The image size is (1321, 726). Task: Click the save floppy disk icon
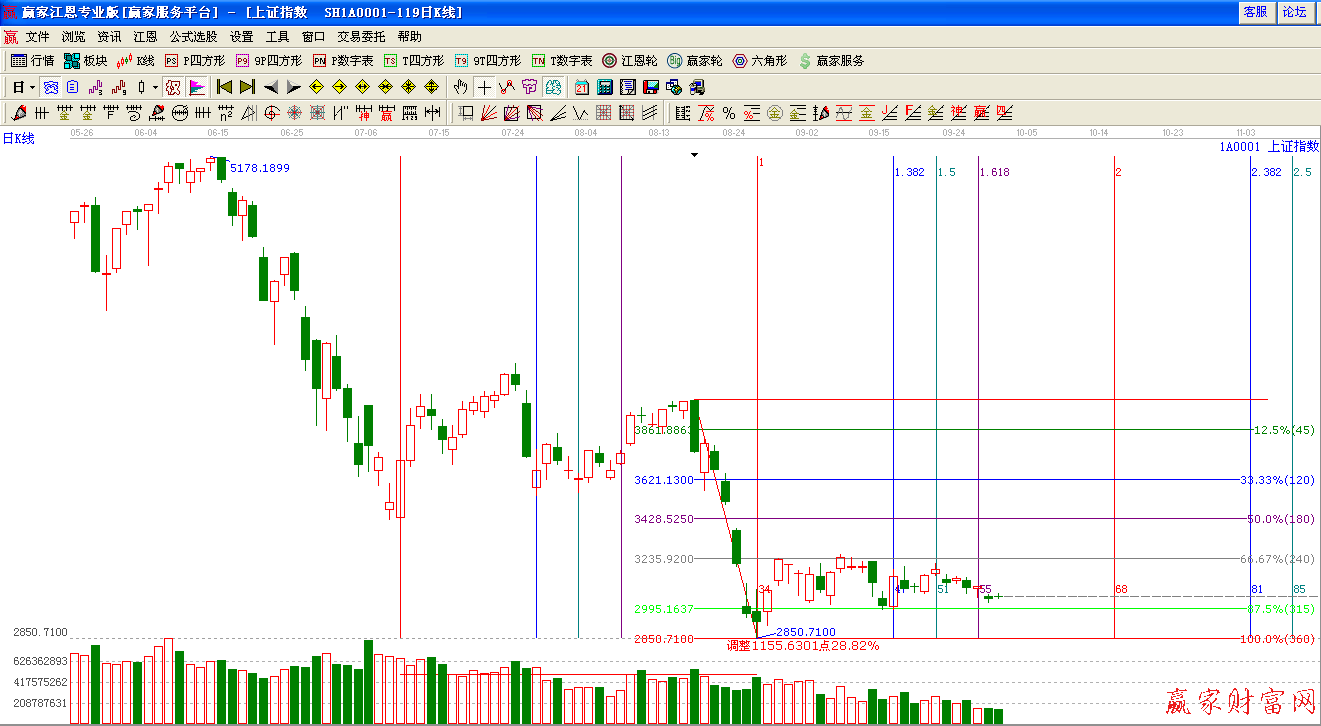(651, 87)
